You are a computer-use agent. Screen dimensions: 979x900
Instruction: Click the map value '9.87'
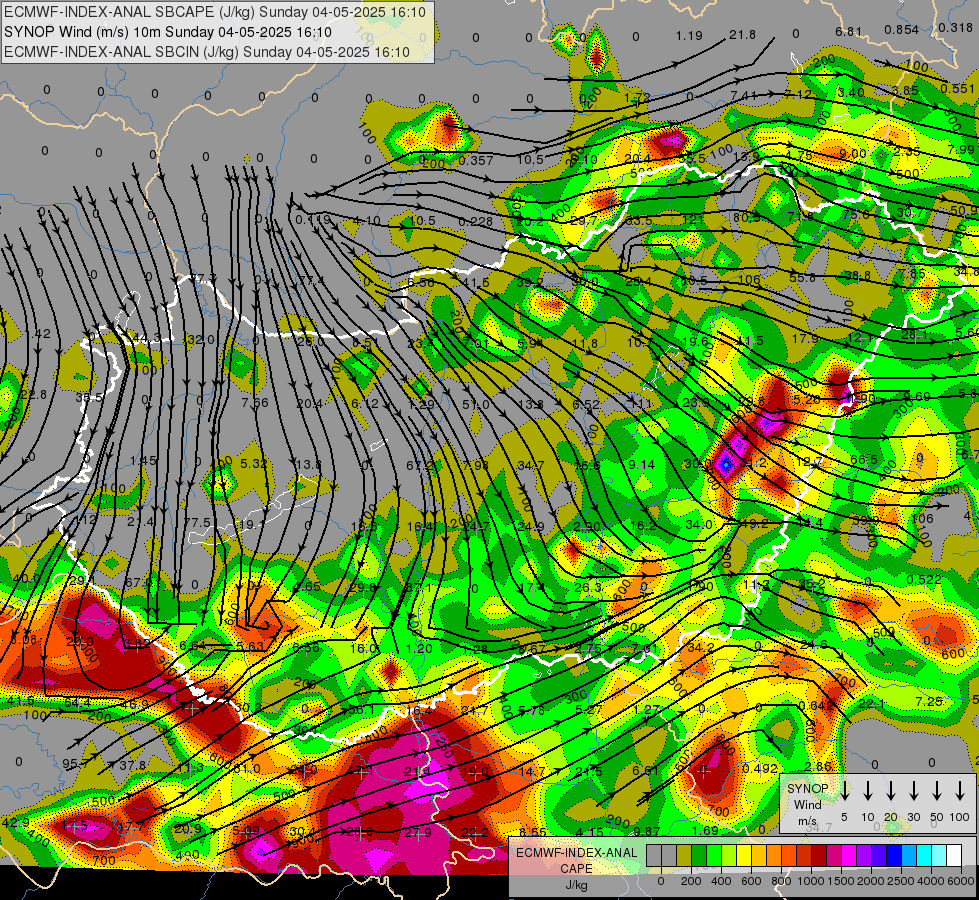[x=647, y=831]
